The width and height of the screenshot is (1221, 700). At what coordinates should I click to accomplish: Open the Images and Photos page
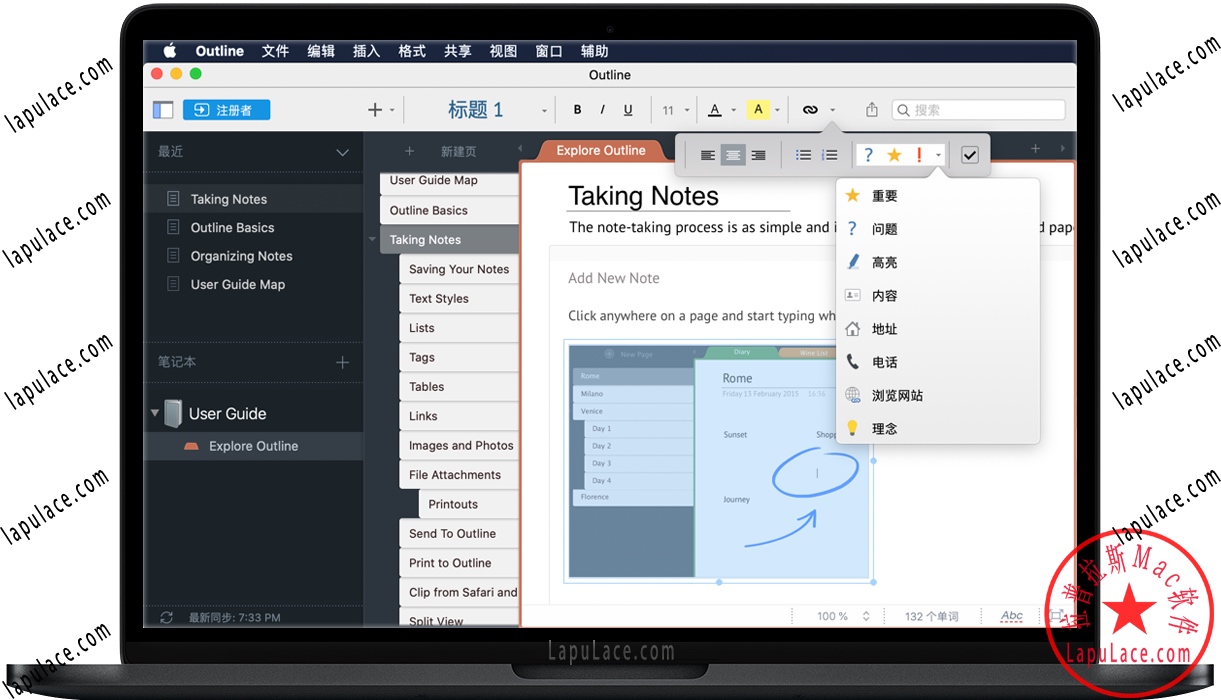[x=459, y=445]
